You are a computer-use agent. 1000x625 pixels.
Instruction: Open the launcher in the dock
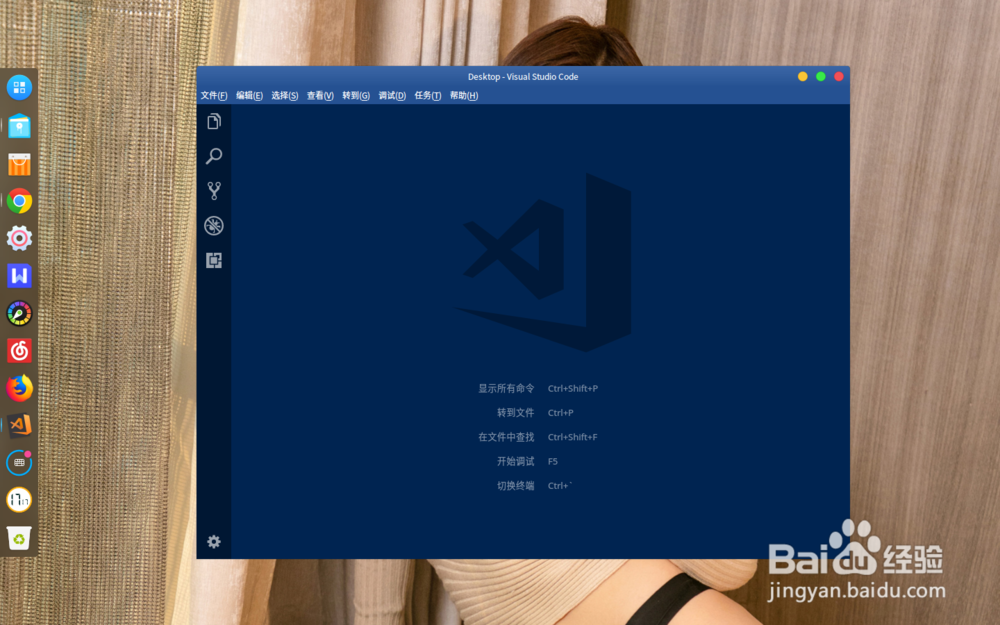[x=19, y=87]
